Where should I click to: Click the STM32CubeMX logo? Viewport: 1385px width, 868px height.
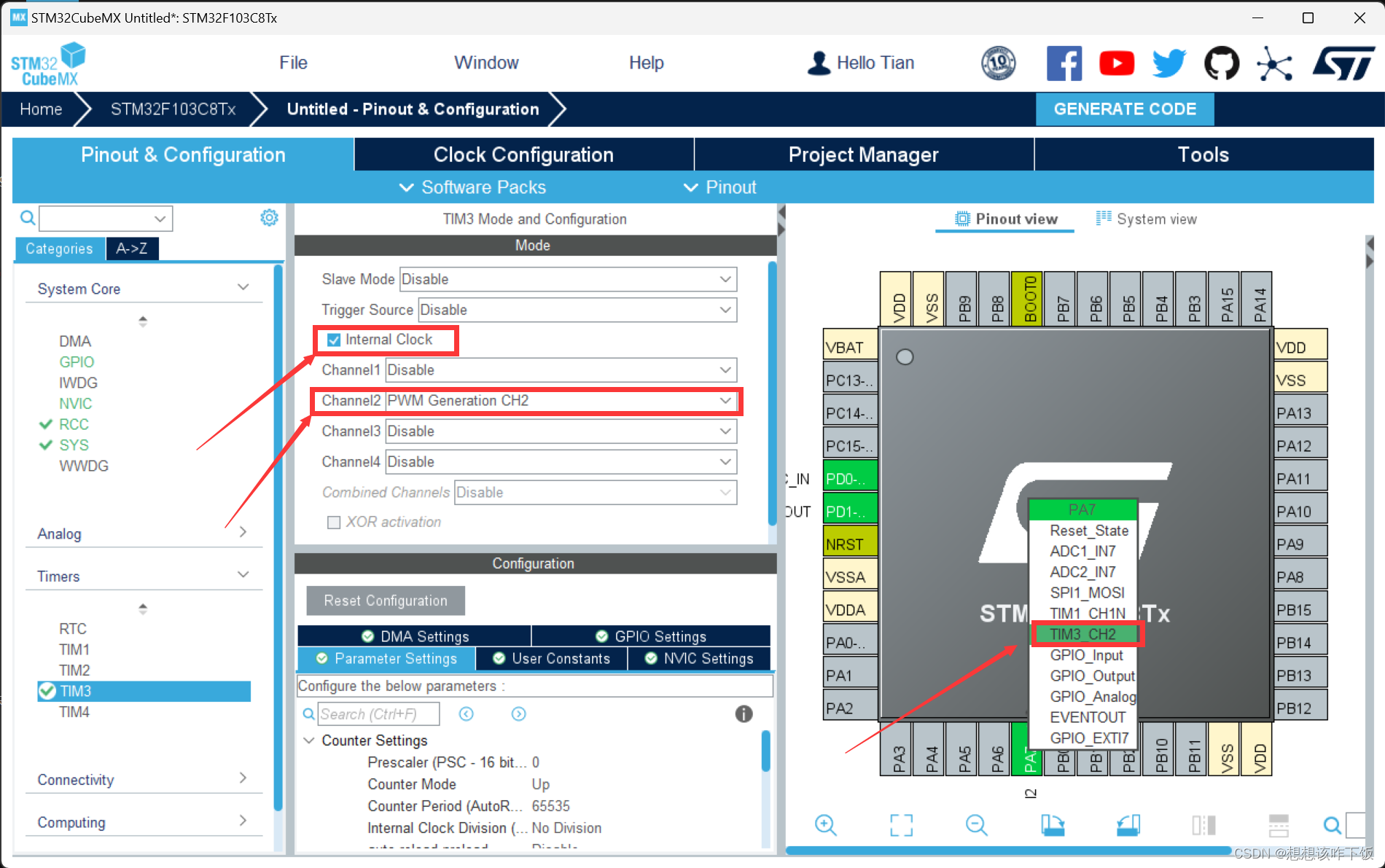tap(48, 64)
